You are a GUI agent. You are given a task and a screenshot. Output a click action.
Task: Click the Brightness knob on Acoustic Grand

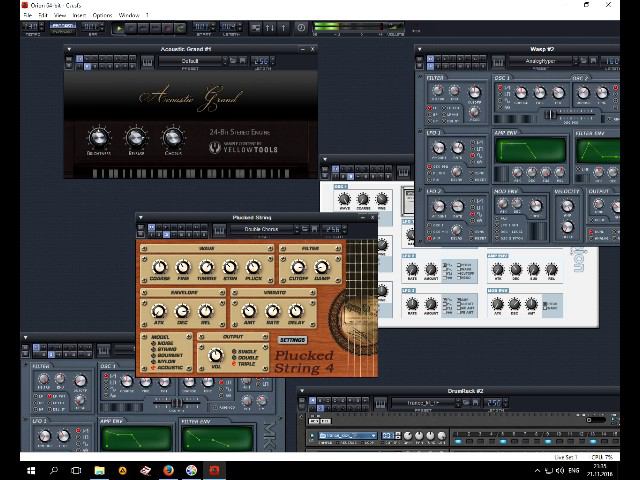[x=98, y=138]
